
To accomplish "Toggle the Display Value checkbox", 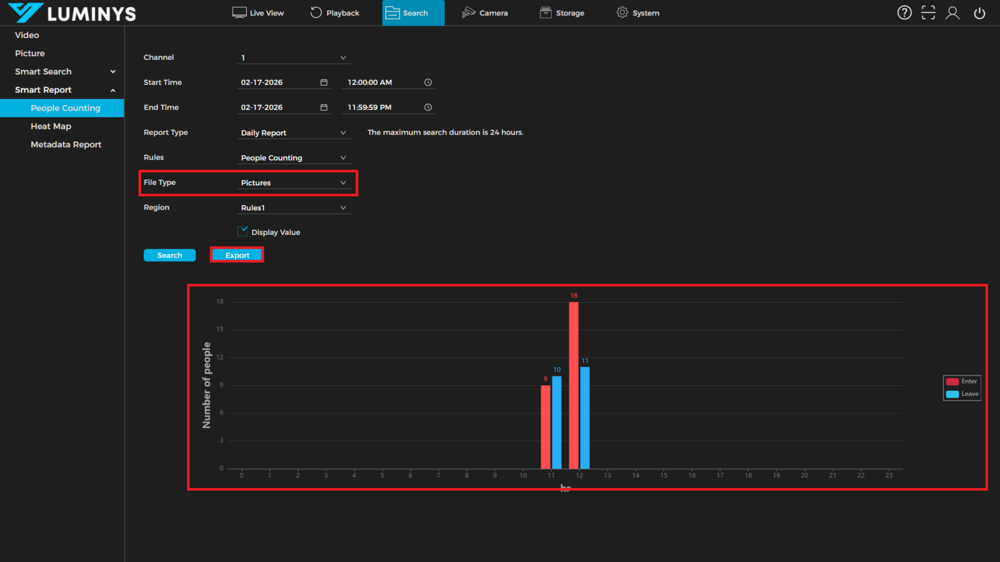I will pyautogui.click(x=243, y=232).
